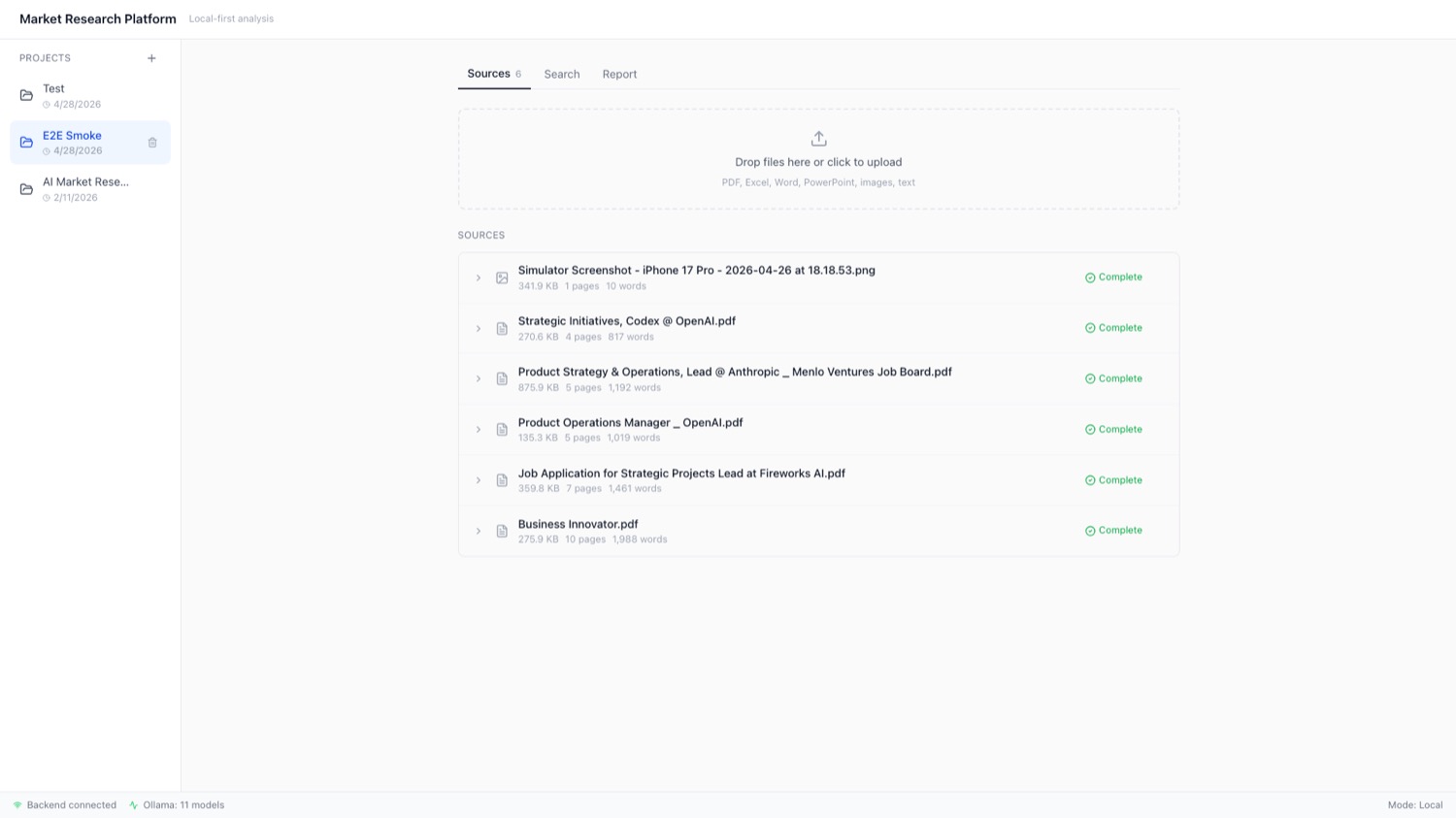This screenshot has height=818, width=1456.
Task: Click the 2/11/2026 project date
Action: pos(76,198)
